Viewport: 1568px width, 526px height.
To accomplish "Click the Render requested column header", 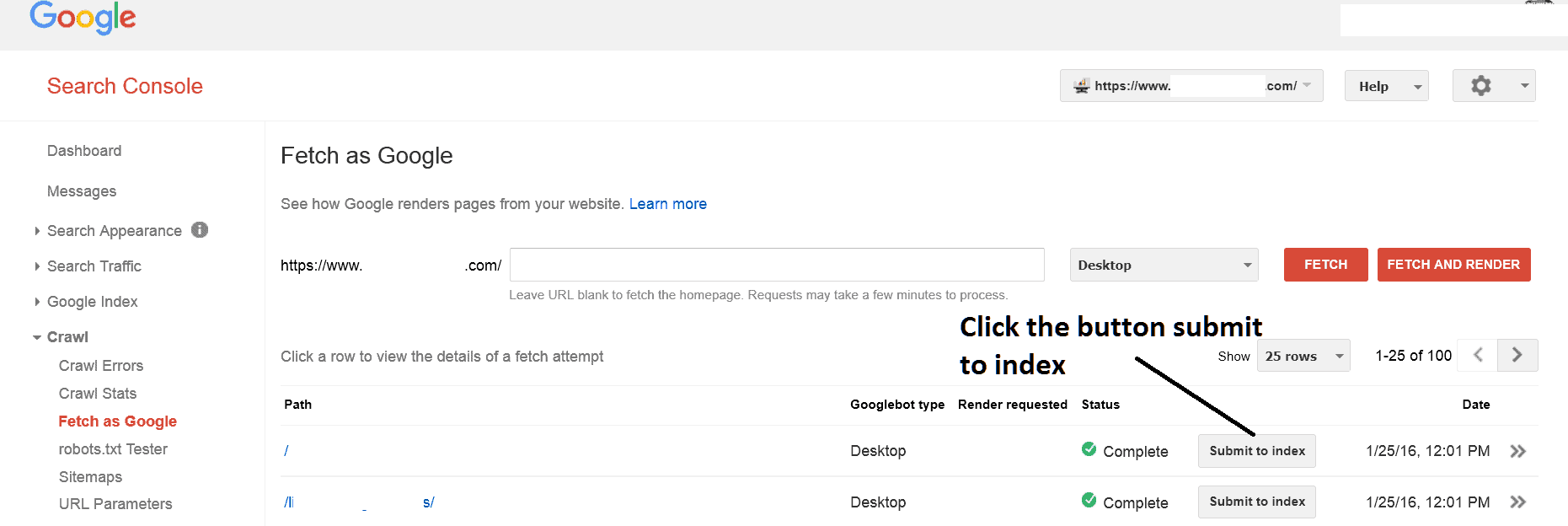I will click(x=1013, y=405).
